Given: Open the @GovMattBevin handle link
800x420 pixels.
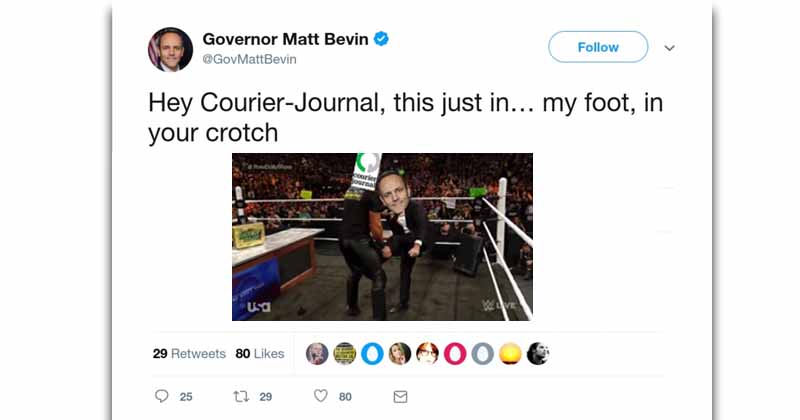Looking at the screenshot, I should pos(249,59).
